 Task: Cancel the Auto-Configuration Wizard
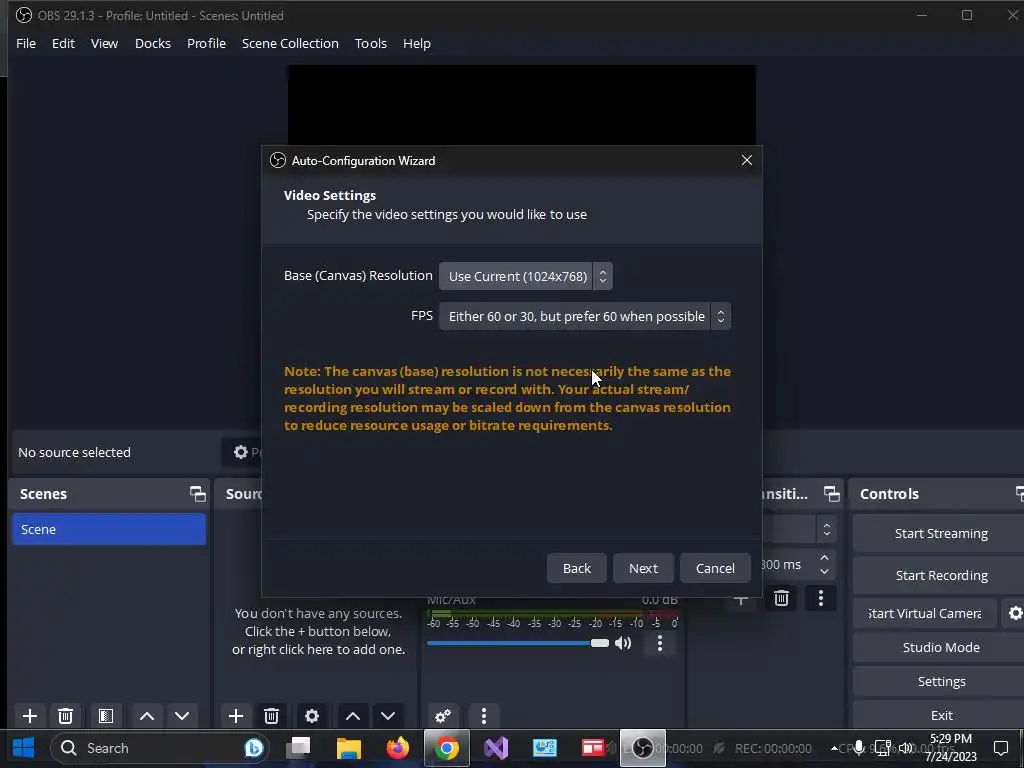coord(715,568)
